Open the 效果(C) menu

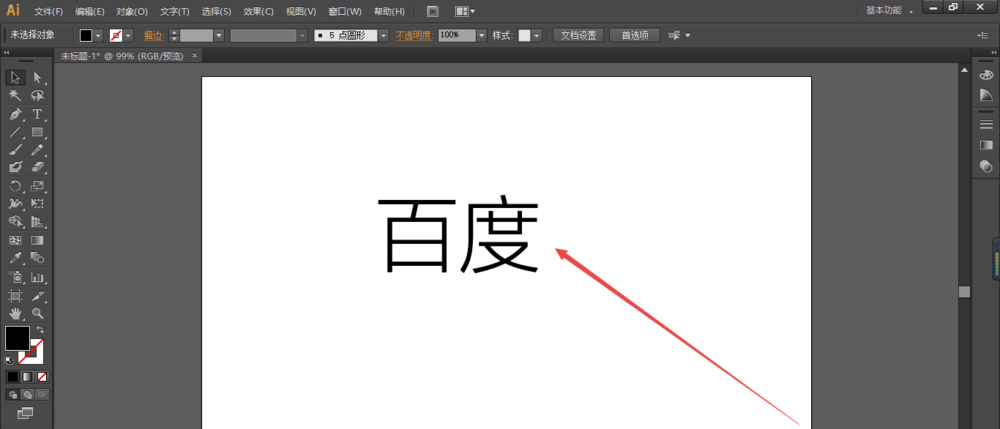pyautogui.click(x=258, y=11)
